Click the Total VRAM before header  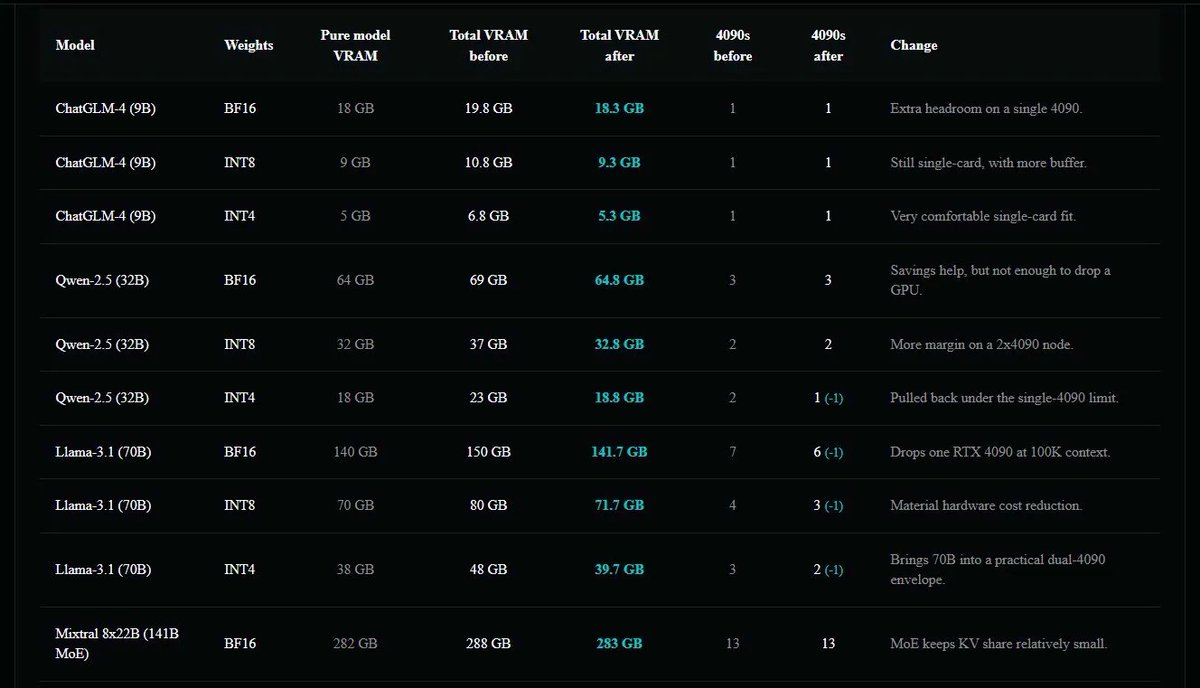click(x=488, y=45)
